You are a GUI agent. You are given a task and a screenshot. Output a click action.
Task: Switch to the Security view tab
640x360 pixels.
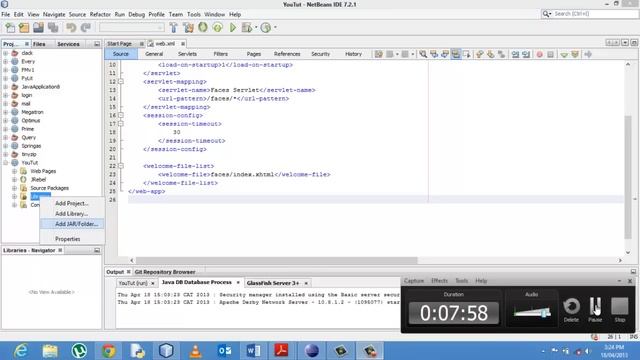pyautogui.click(x=320, y=54)
